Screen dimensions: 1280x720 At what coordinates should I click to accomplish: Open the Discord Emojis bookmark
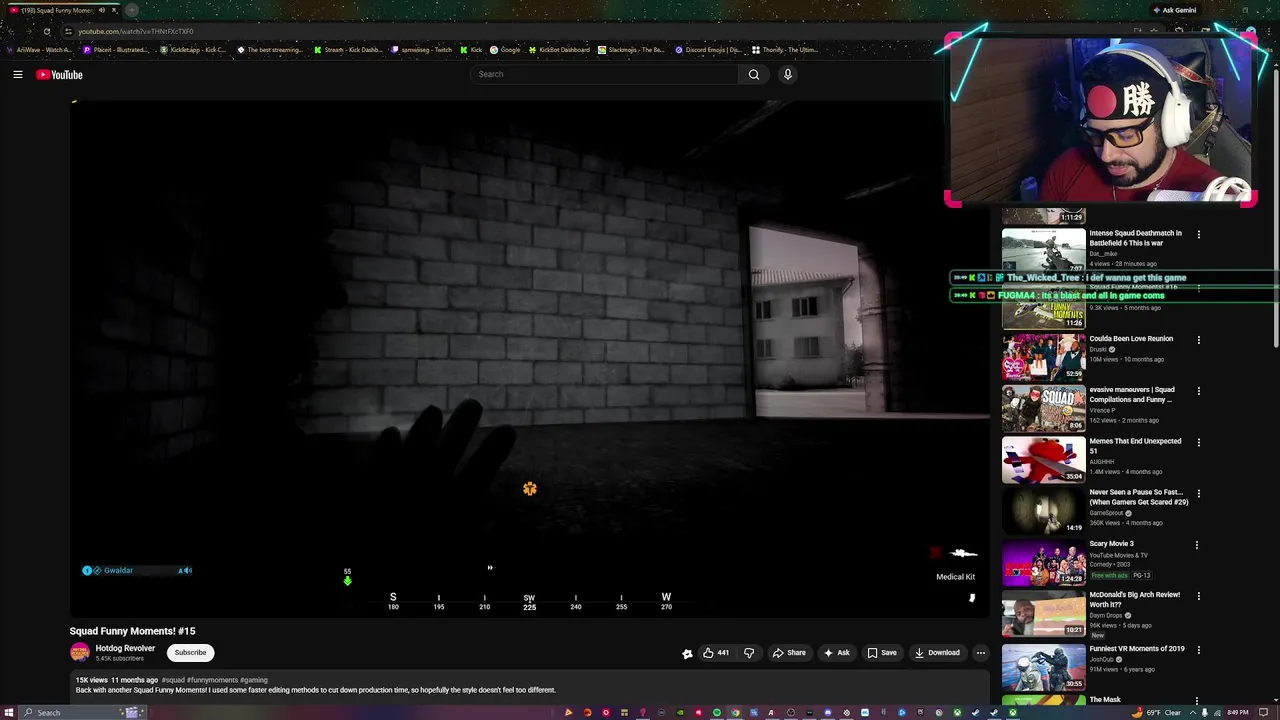(708, 50)
